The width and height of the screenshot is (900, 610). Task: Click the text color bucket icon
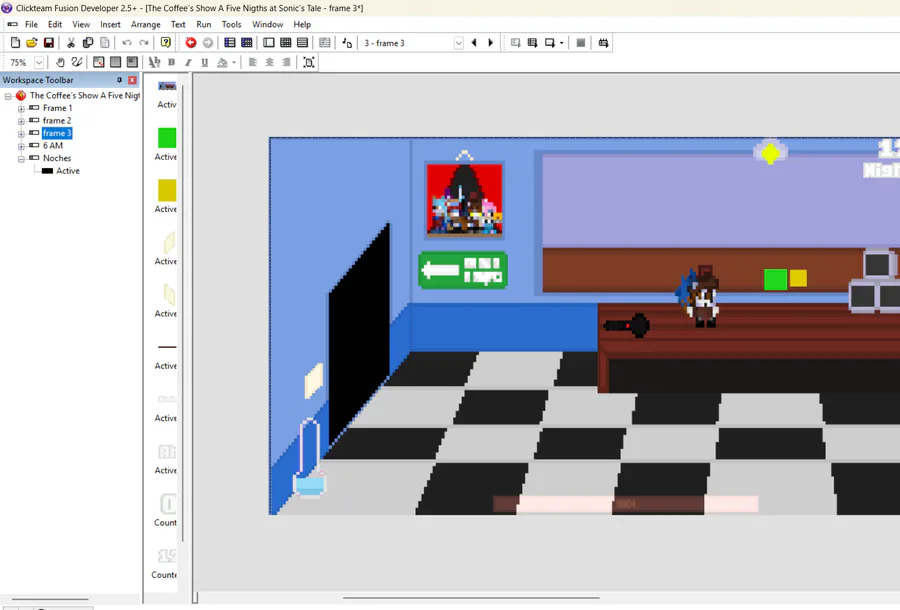pyautogui.click(x=222, y=62)
